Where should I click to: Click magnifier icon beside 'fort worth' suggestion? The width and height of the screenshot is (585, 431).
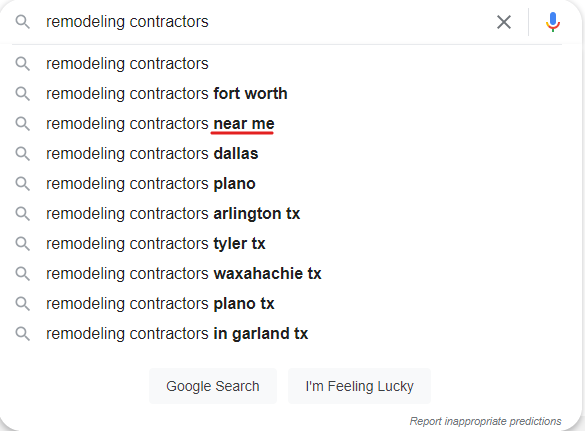[x=22, y=94]
